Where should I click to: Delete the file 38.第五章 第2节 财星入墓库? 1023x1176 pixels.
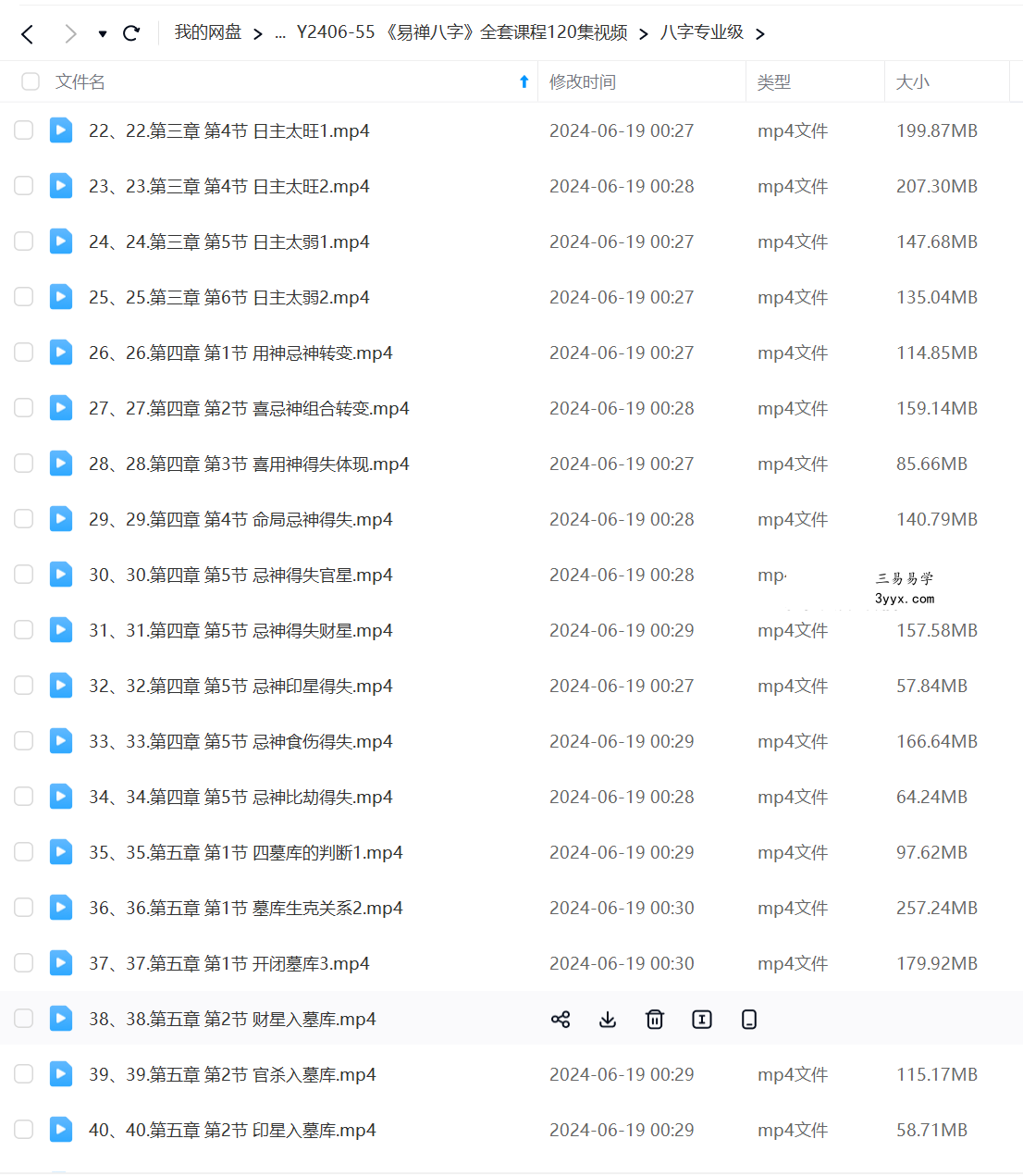655,1019
